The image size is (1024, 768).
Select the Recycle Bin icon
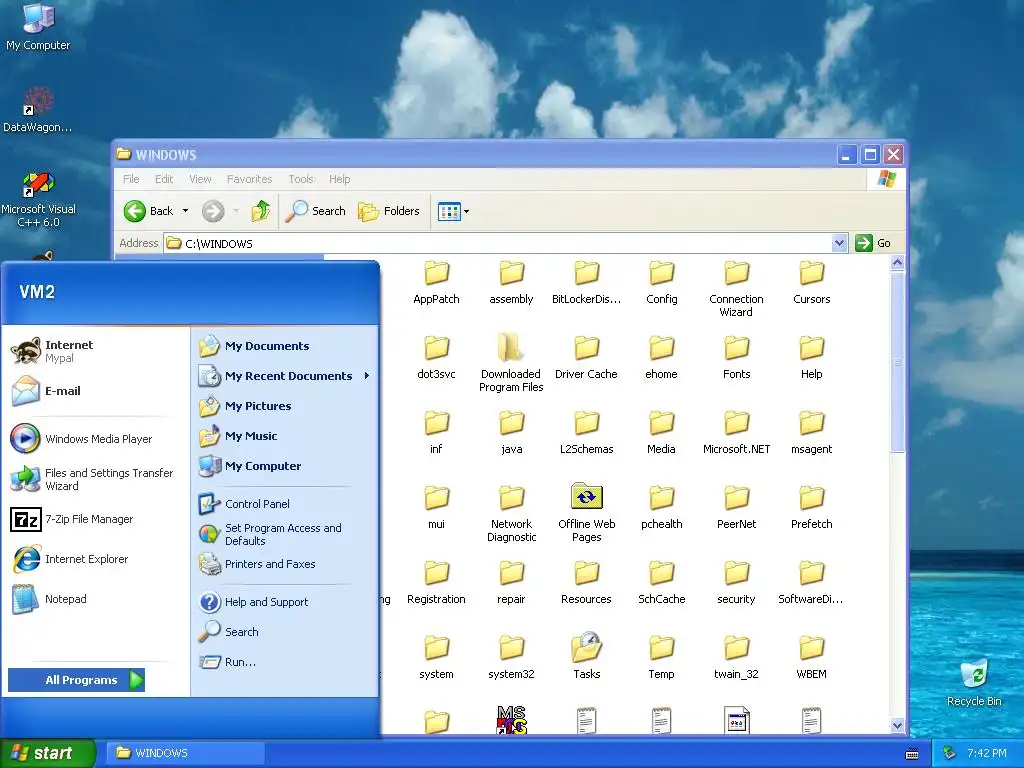pyautogui.click(x=974, y=683)
